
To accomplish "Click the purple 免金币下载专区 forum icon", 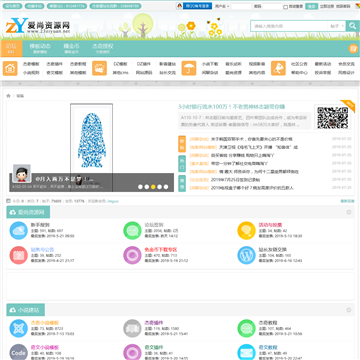I will [x=132, y=255].
